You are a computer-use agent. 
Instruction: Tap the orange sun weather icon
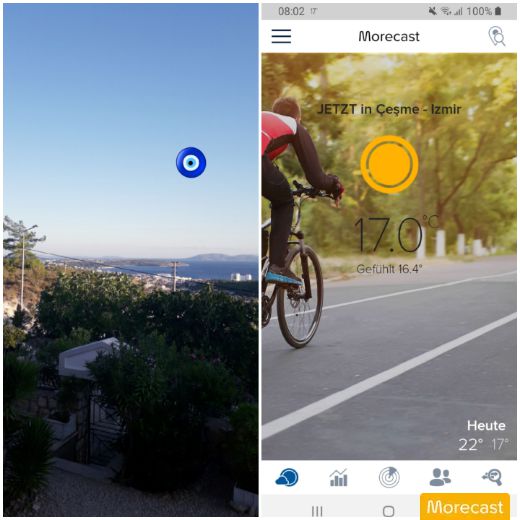point(389,164)
